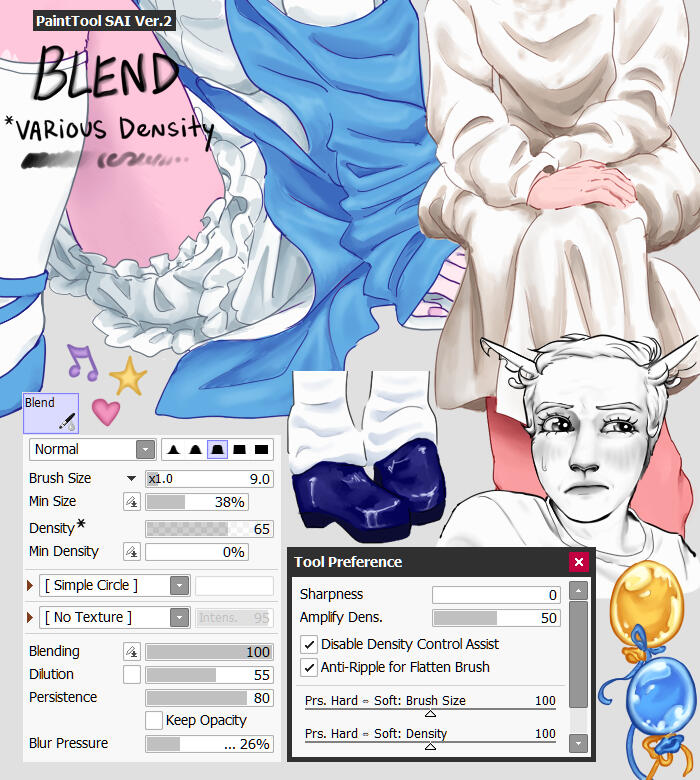Click the Amplify Dens. slider
This screenshot has height=780, width=700.
pyautogui.click(x=496, y=618)
